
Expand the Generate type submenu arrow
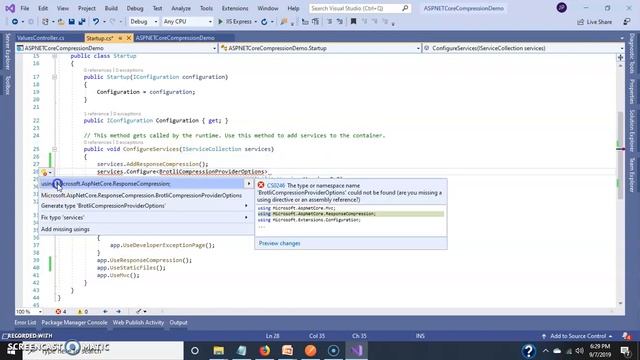246,206
